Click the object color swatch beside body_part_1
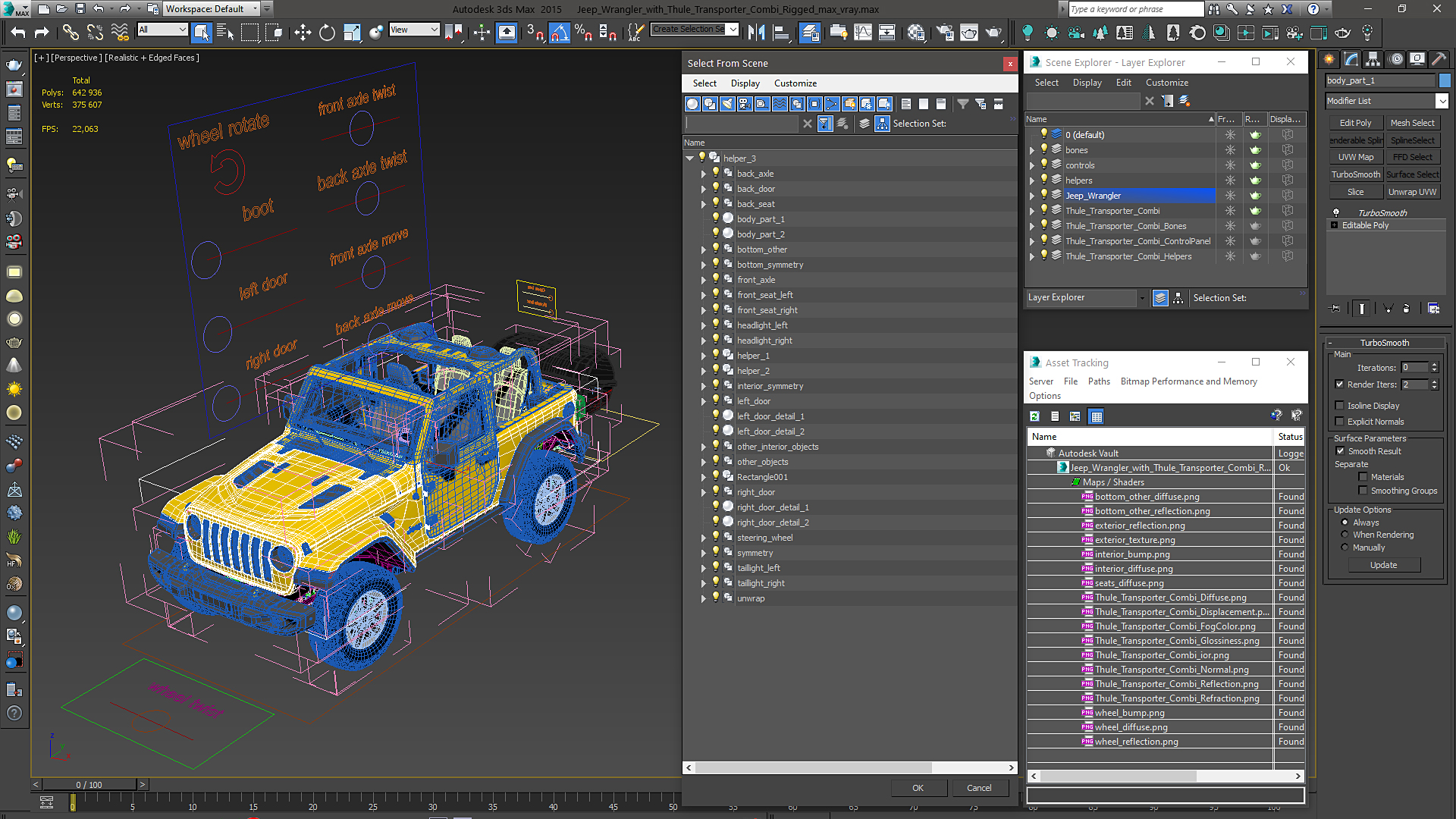This screenshot has height=819, width=1456. tap(1445, 80)
